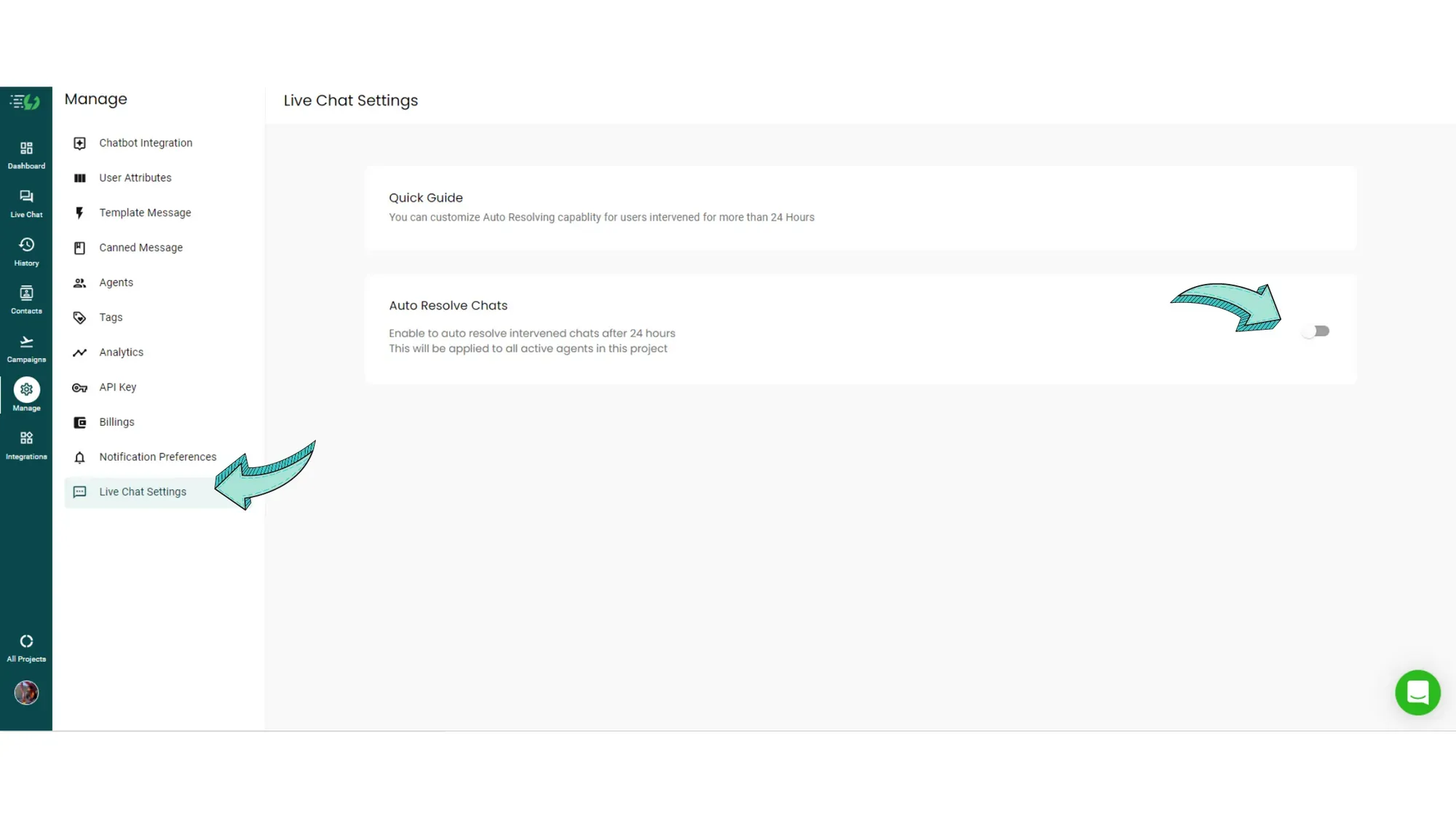
Task: Click the Tags icon
Action: 80,317
